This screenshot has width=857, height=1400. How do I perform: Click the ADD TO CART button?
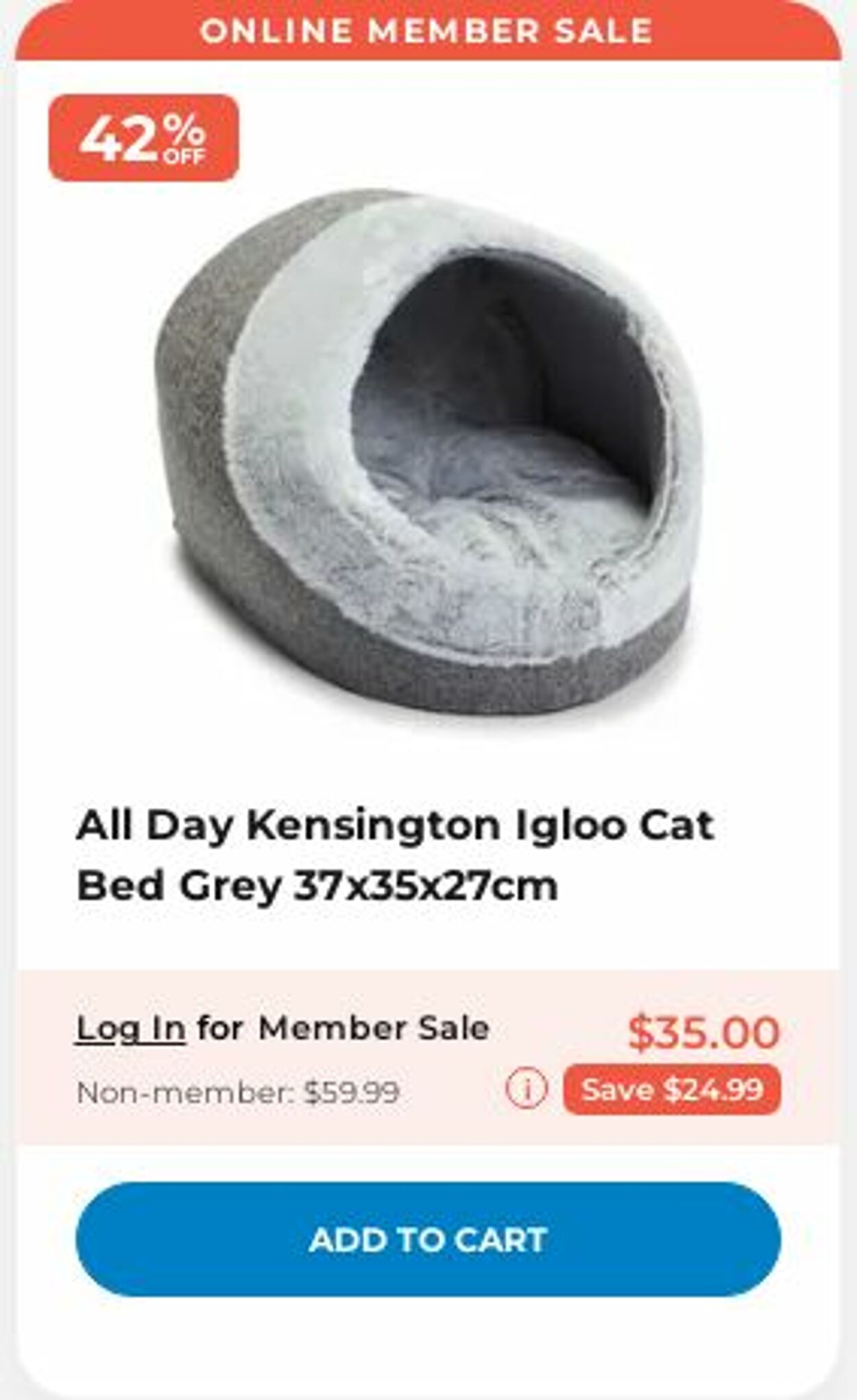point(428,1239)
